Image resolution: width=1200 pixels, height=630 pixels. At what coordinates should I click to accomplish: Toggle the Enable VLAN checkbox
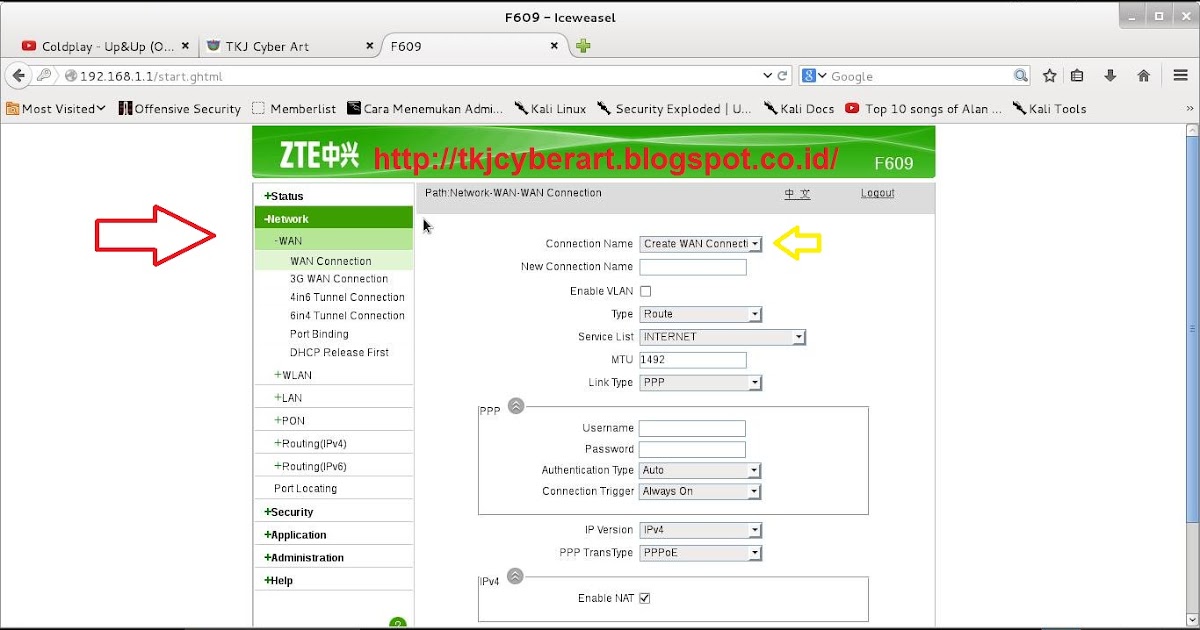tap(645, 291)
